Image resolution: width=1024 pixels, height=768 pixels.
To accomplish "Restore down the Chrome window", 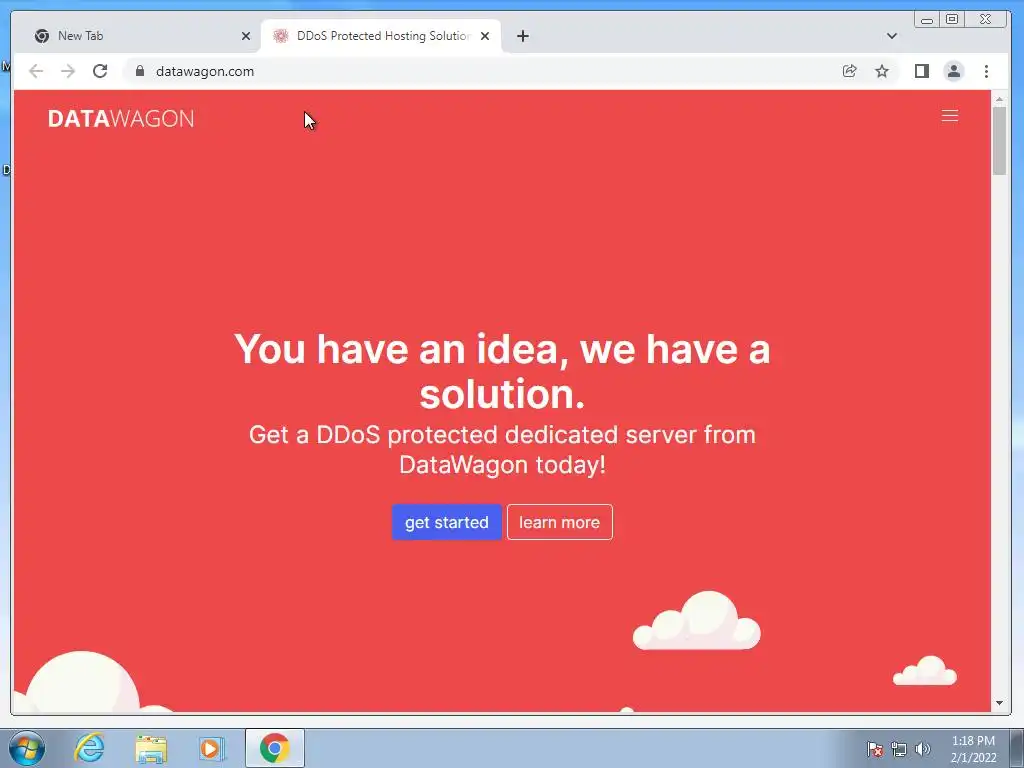I will pos(952,20).
